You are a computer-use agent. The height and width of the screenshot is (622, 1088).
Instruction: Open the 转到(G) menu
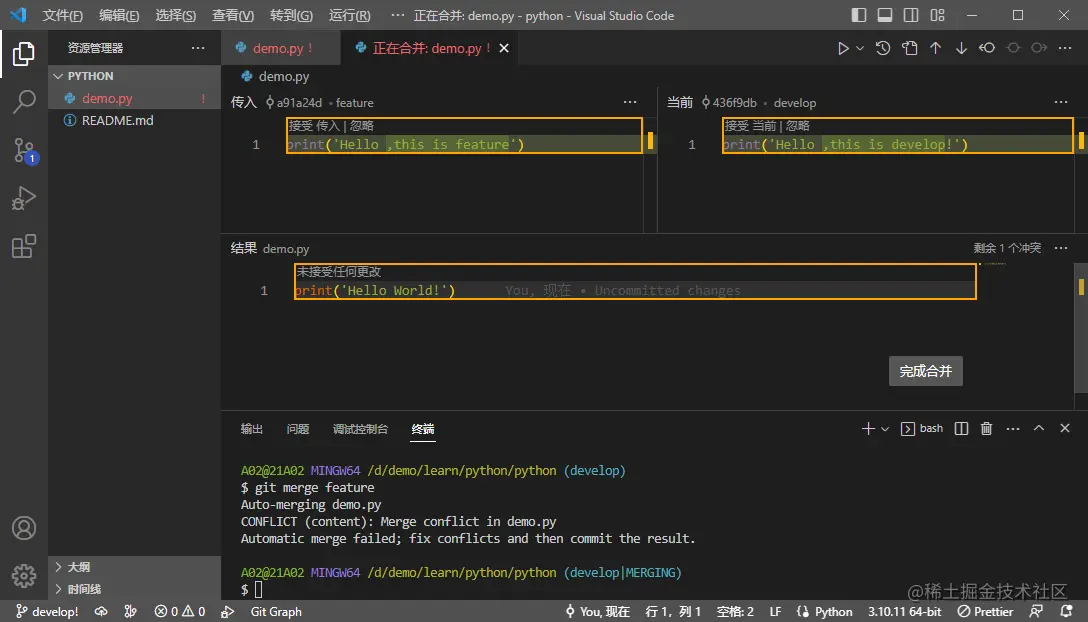pyautogui.click(x=291, y=15)
